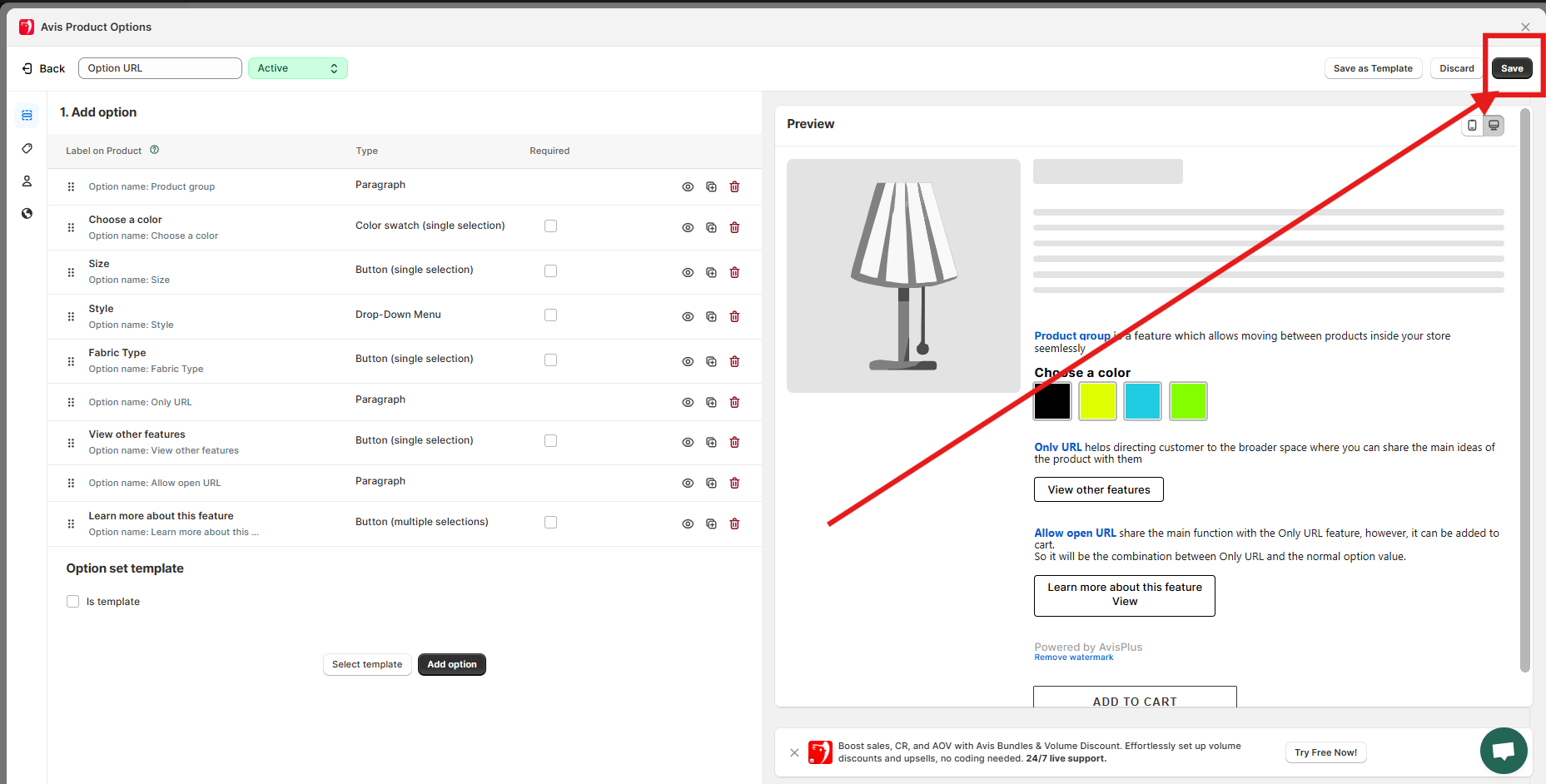Image resolution: width=1546 pixels, height=784 pixels.
Task: Open the tag icon in left sidebar
Action: [27, 148]
